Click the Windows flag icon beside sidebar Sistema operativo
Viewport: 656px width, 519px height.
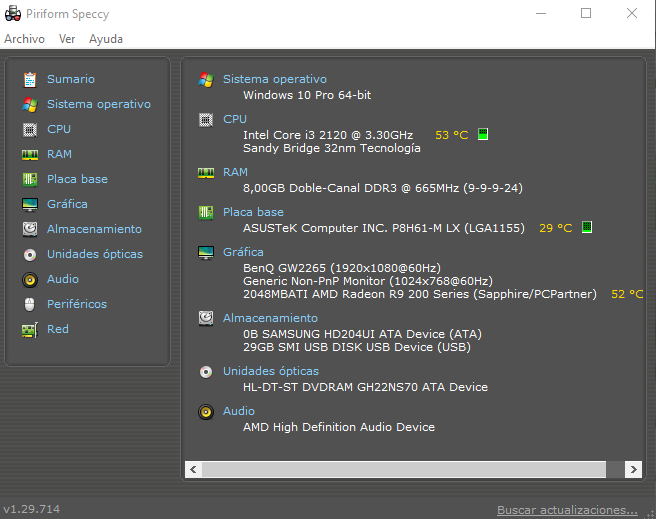(x=30, y=105)
